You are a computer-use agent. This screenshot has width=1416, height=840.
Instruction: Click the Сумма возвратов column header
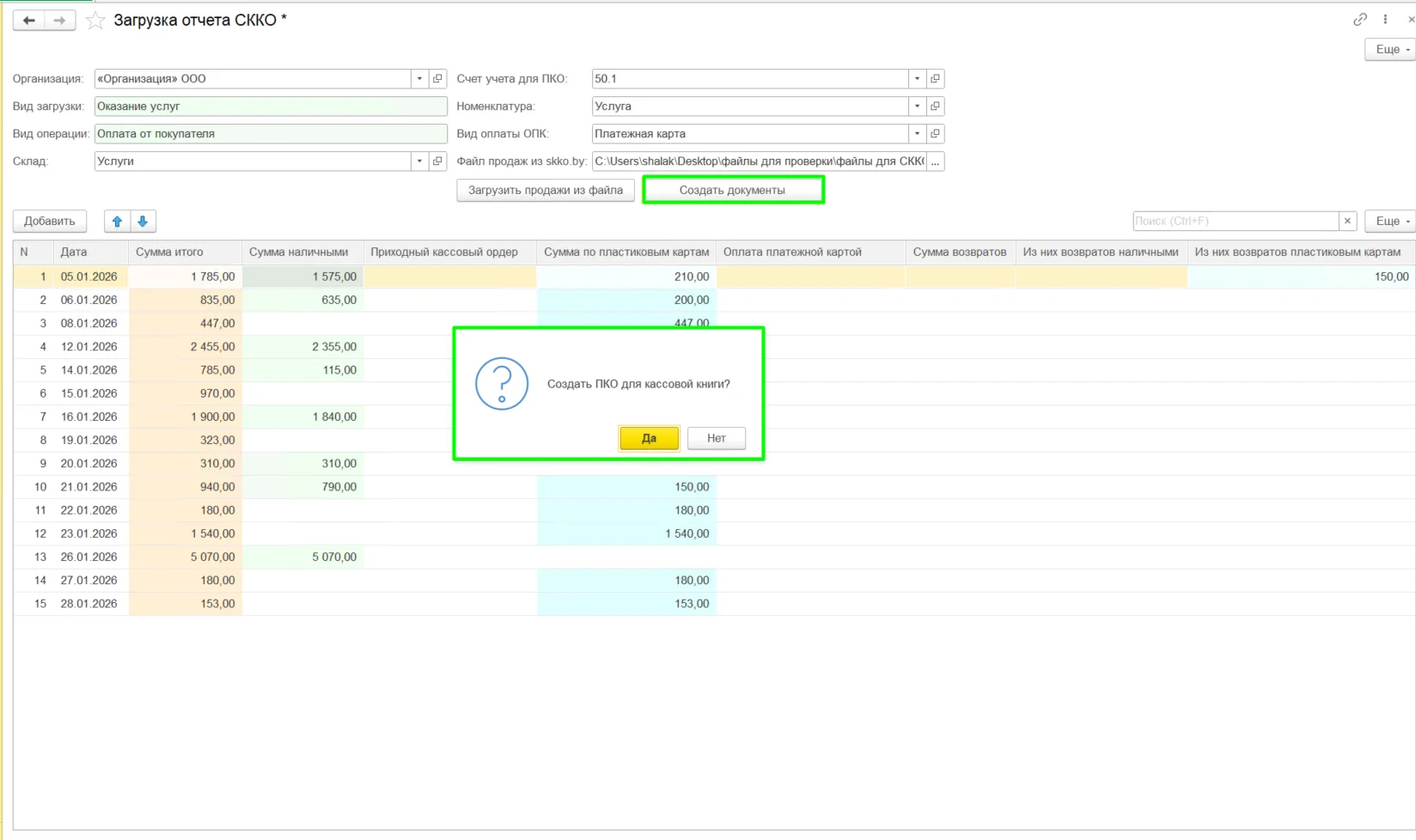[960, 253]
